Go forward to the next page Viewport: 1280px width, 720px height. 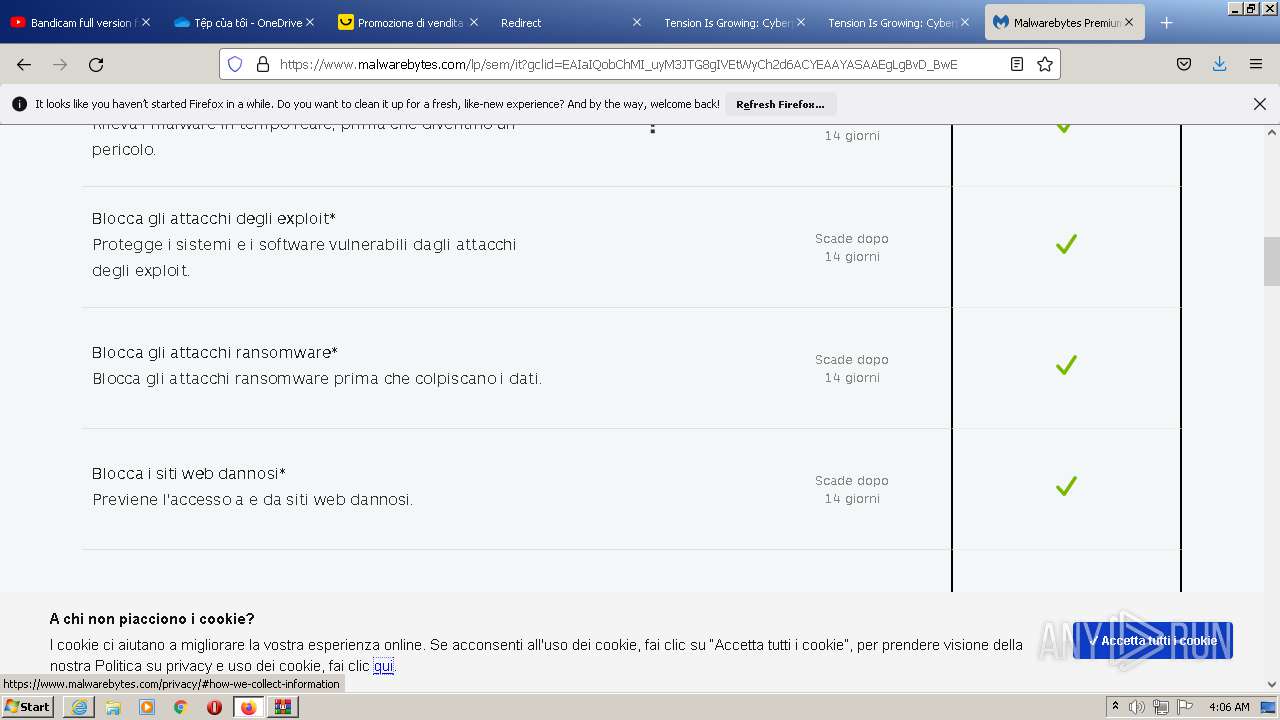(x=60, y=64)
